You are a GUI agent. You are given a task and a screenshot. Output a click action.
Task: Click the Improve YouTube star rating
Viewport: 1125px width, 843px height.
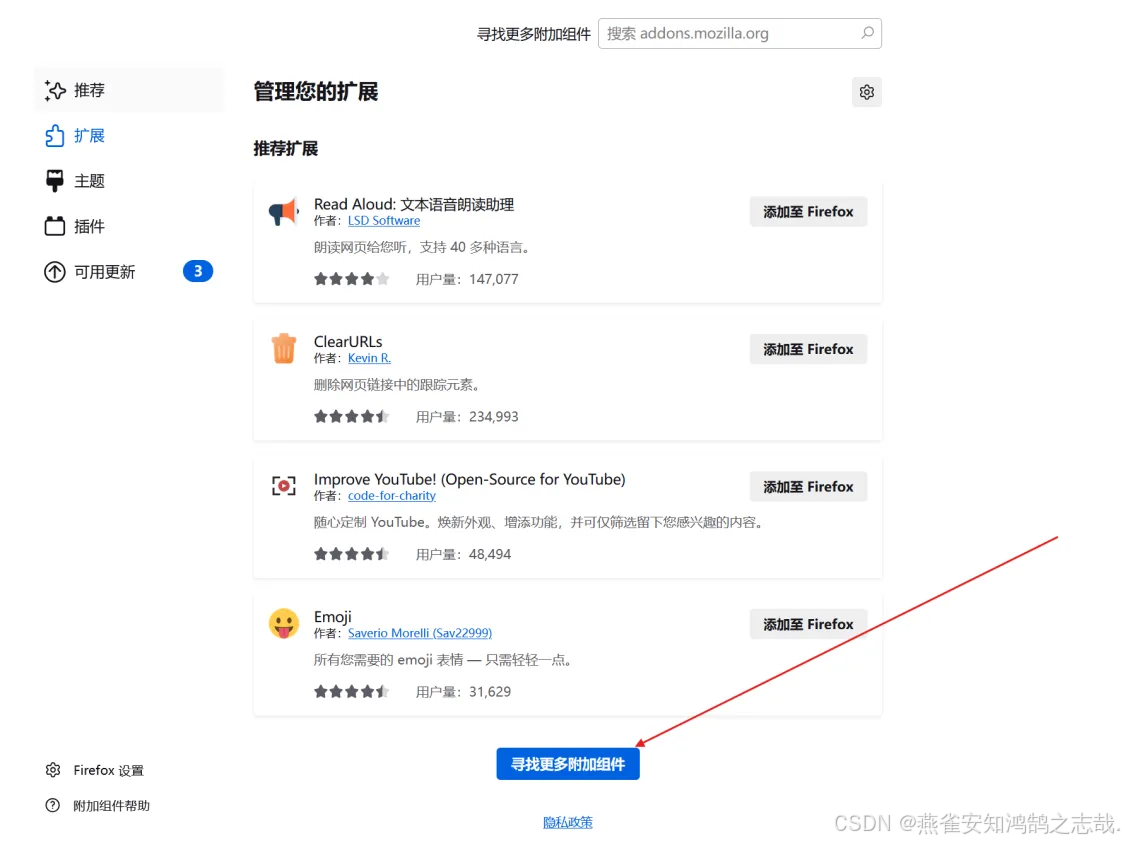tap(352, 554)
